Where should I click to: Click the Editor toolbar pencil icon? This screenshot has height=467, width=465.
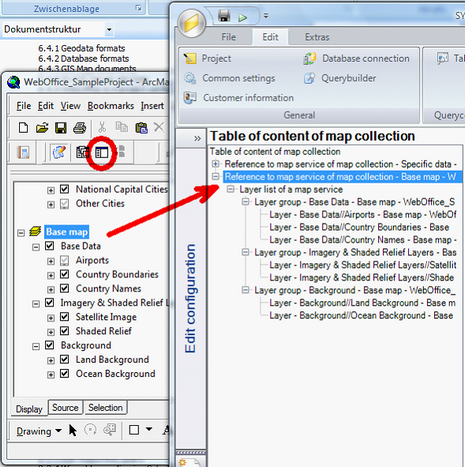60,152
